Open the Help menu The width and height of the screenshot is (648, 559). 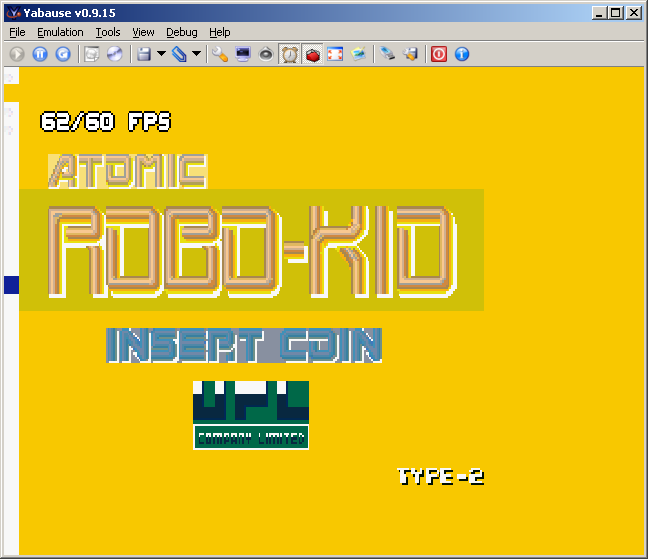click(219, 32)
